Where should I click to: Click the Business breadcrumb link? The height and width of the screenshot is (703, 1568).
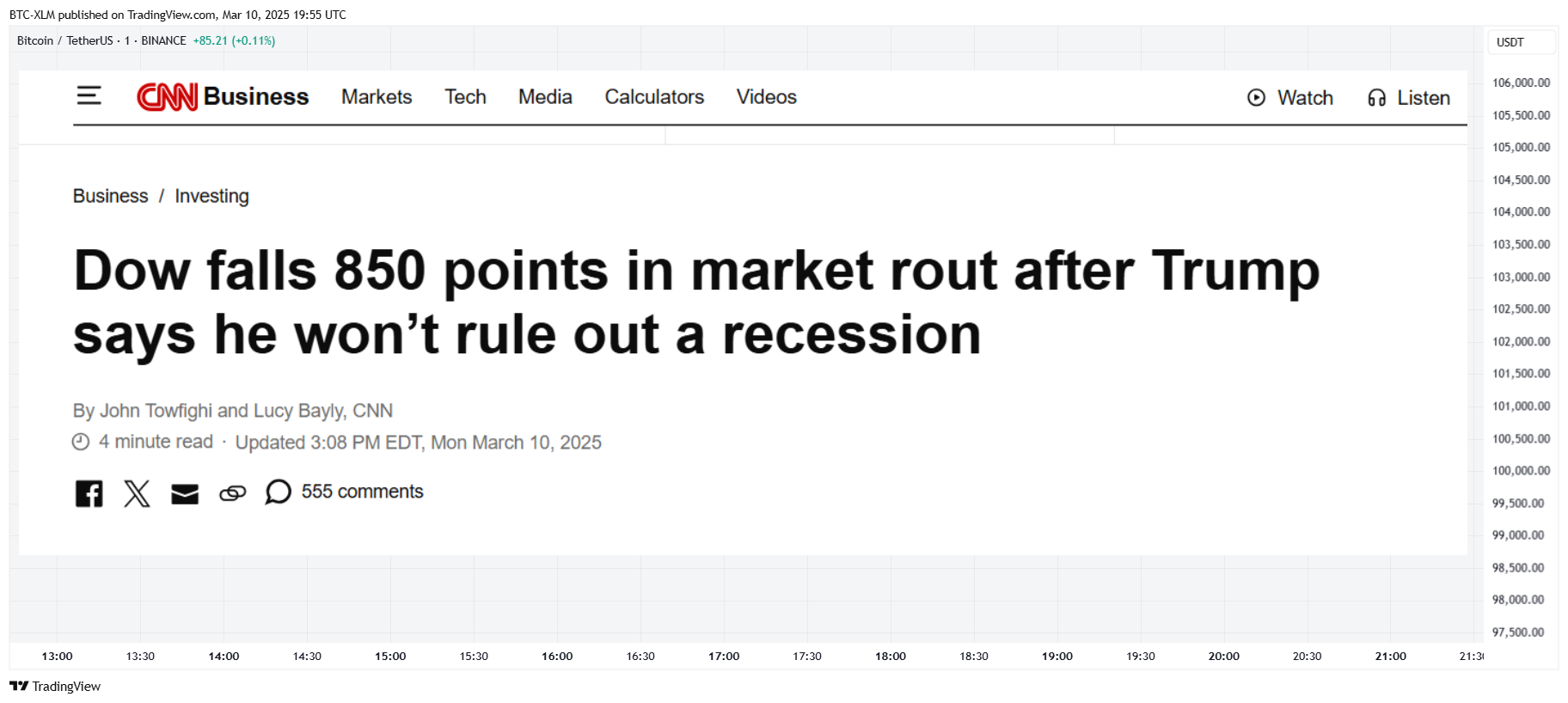[110, 196]
